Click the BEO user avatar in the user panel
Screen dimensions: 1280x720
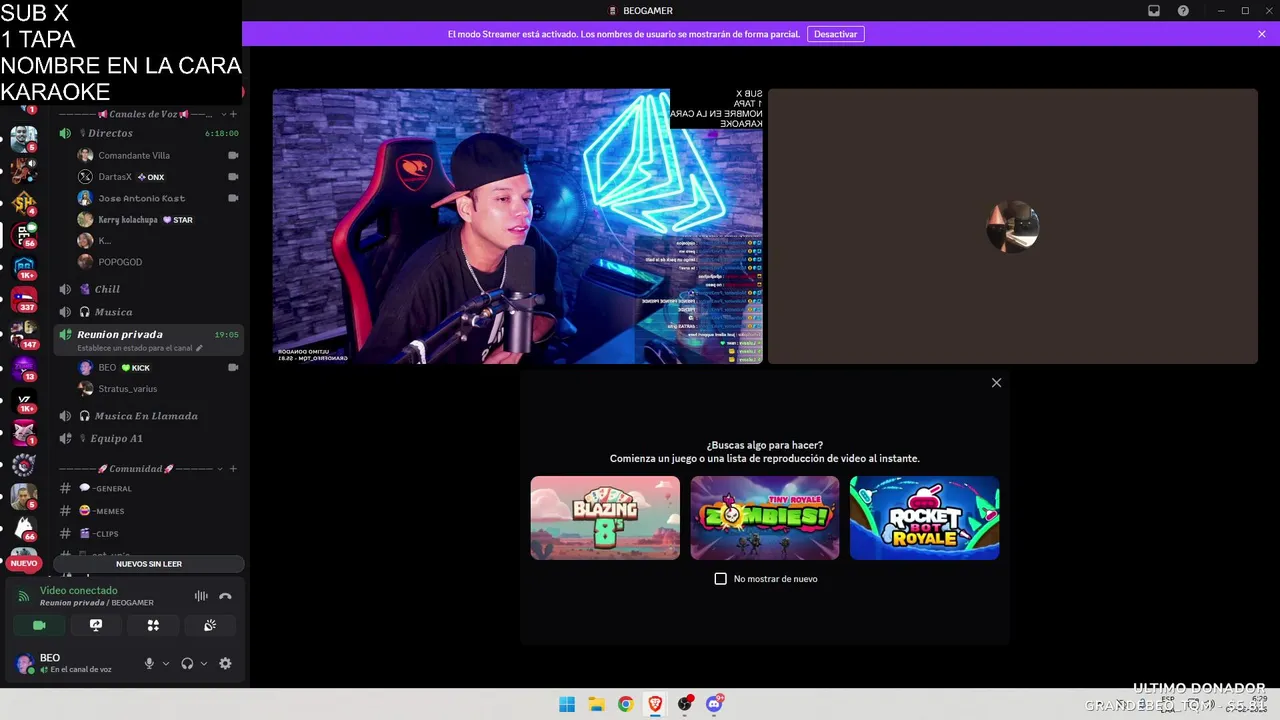tap(24, 664)
